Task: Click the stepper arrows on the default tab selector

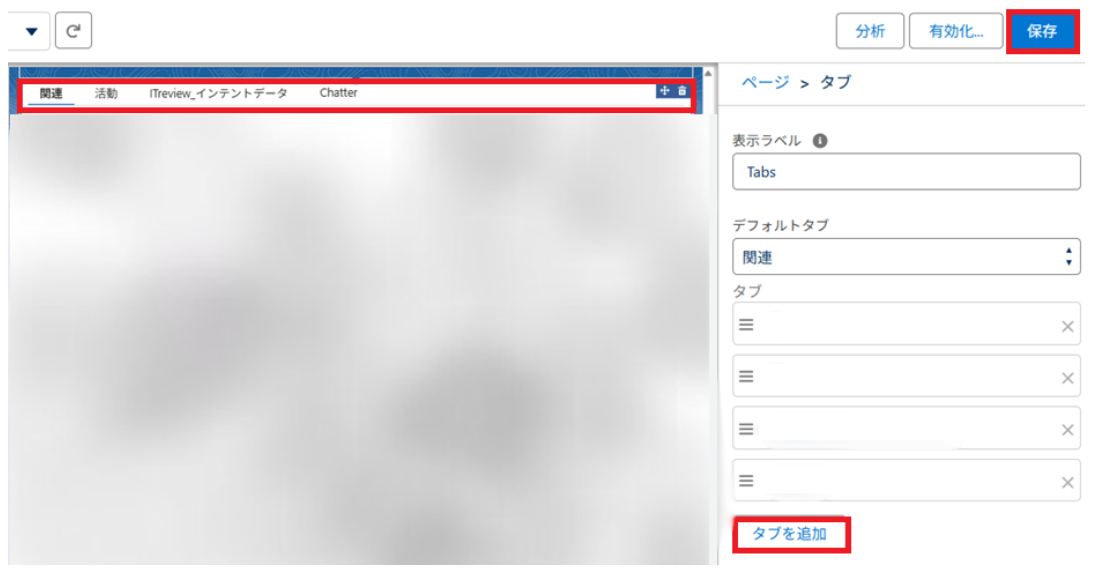Action: [1071, 256]
